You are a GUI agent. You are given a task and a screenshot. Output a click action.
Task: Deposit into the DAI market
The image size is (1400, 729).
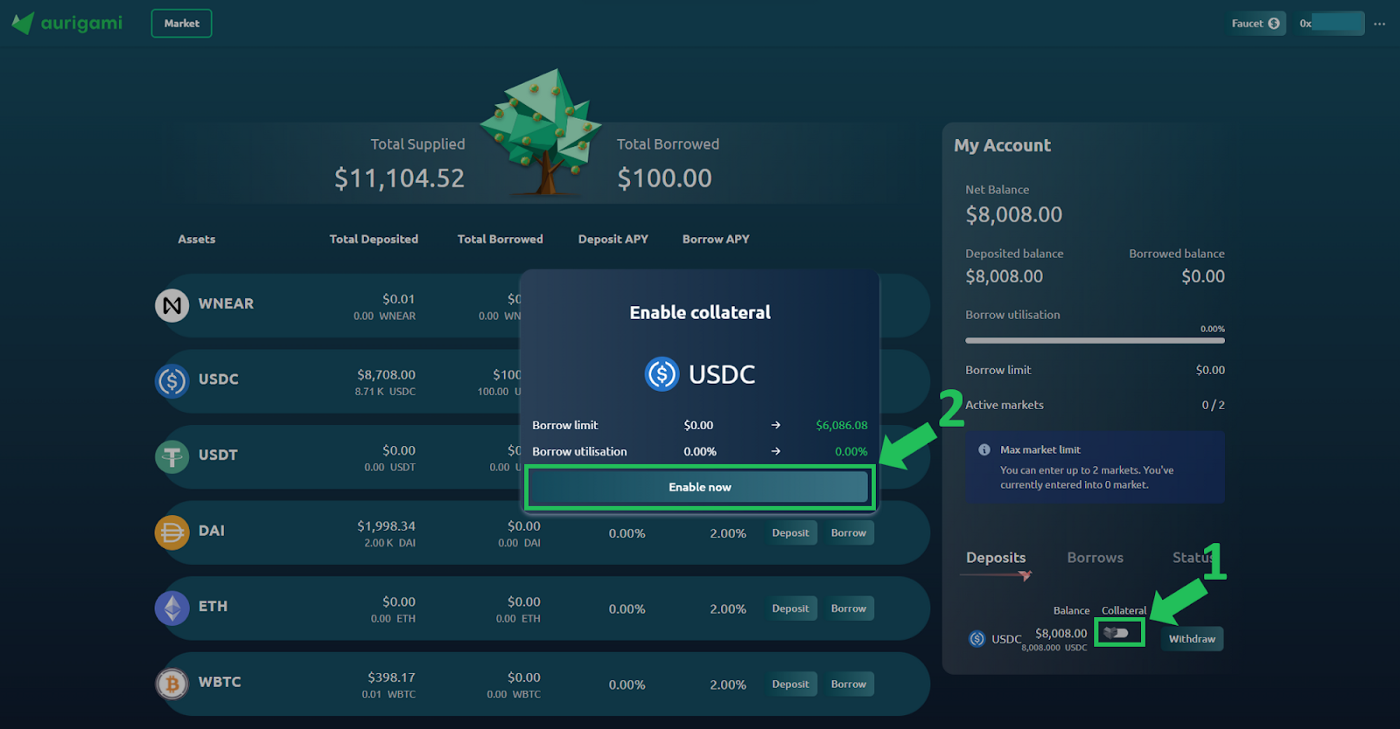click(790, 533)
